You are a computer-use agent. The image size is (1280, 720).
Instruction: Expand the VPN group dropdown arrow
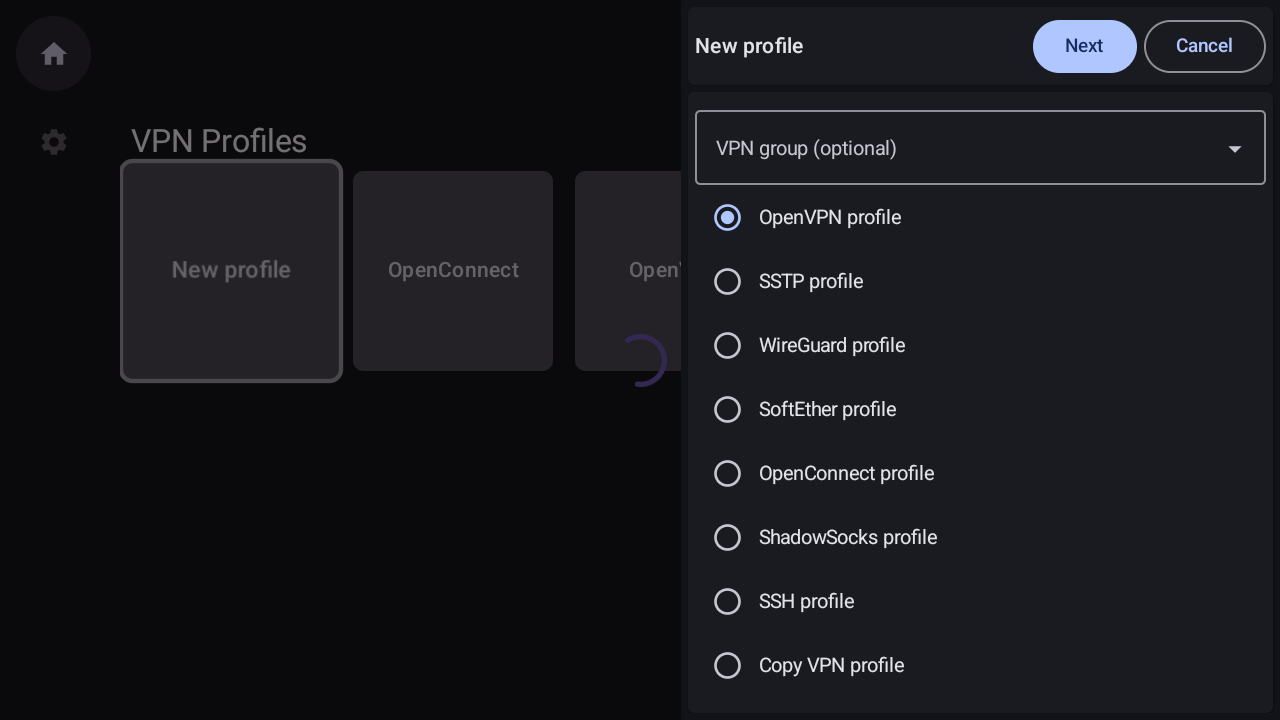pos(1235,149)
